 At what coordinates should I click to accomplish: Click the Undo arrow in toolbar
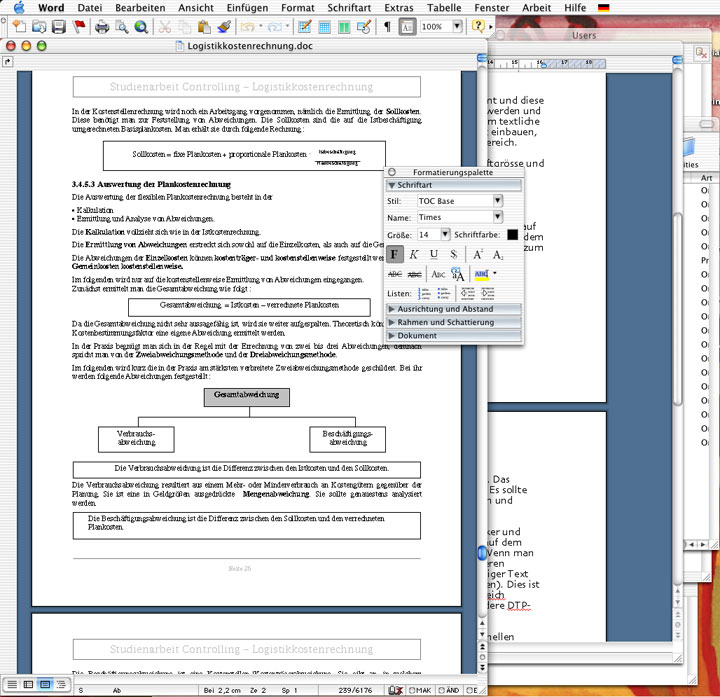point(248,27)
